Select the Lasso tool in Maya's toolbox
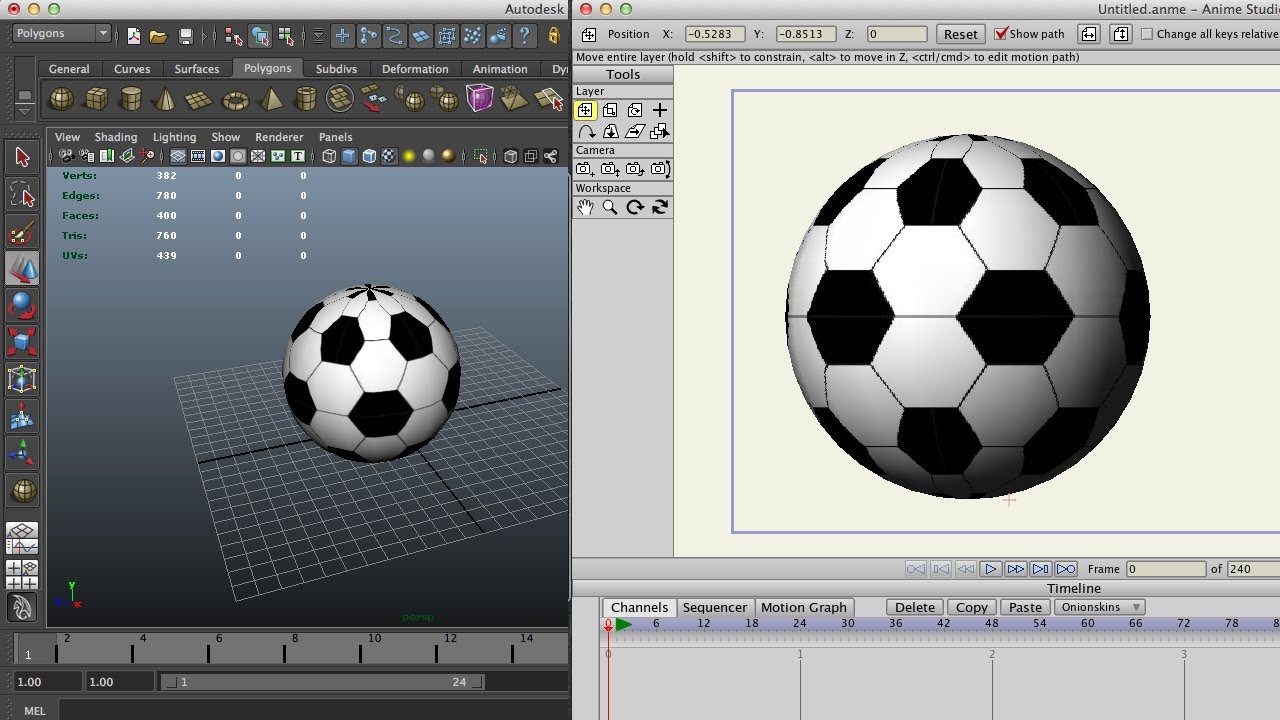Screen dimensions: 1280x720 [x=22, y=194]
